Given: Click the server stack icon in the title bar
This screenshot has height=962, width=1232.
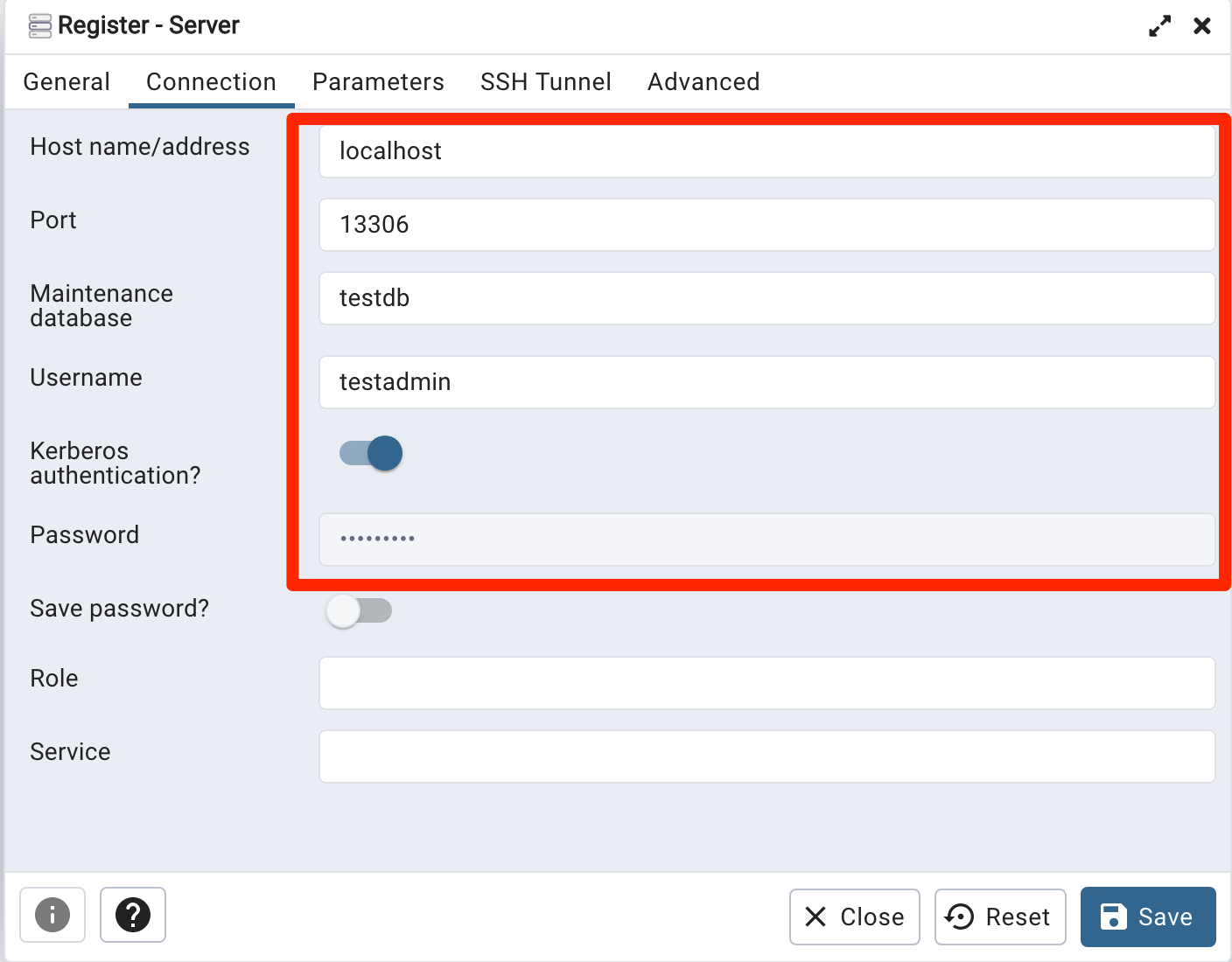Looking at the screenshot, I should 39,25.
